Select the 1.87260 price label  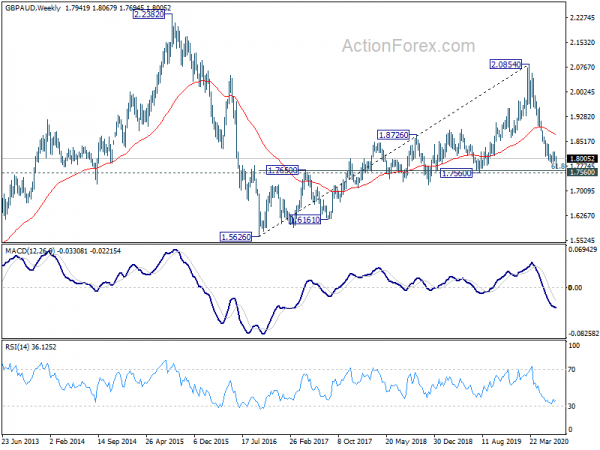393,135
